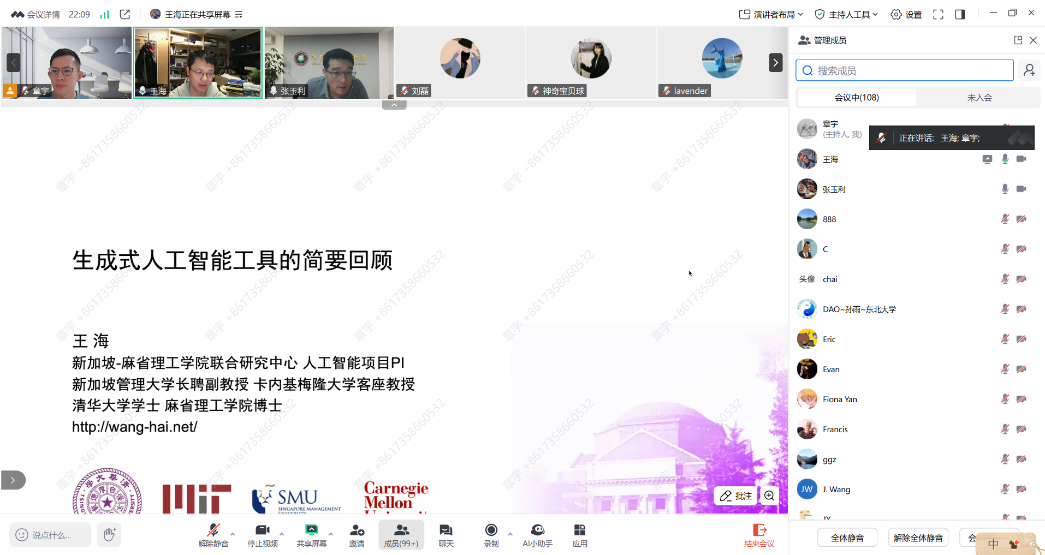Stop video using the camera icon

(262, 531)
